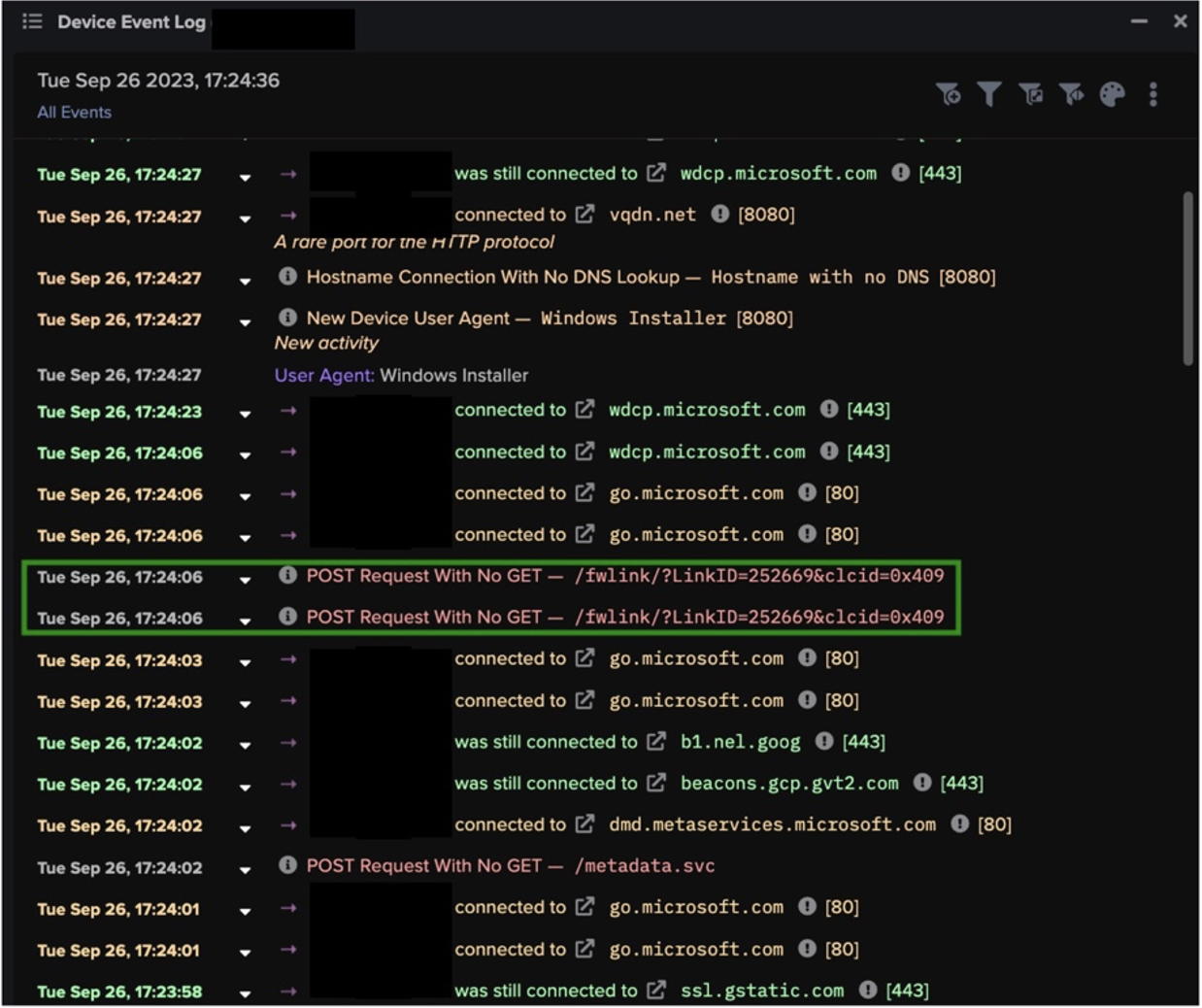Open the three-dot overflow menu
This screenshot has width=1202, height=1008.
click(1152, 94)
